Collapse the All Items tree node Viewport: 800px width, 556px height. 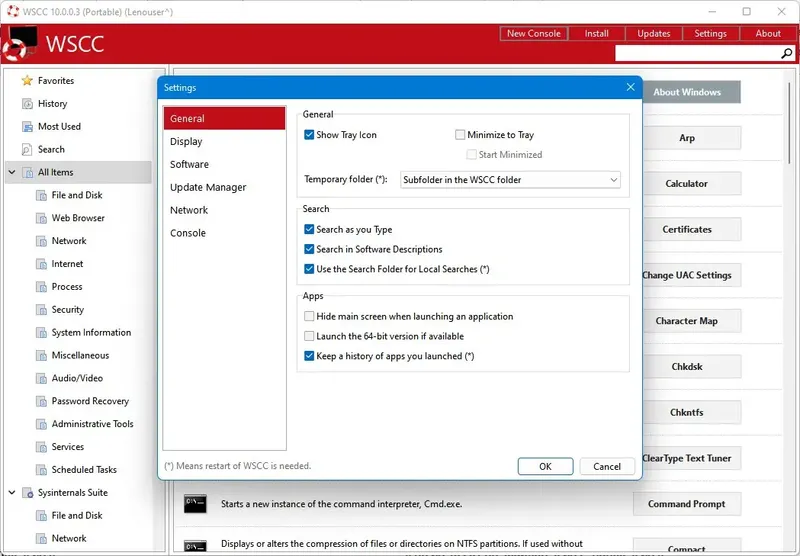[x=12, y=172]
